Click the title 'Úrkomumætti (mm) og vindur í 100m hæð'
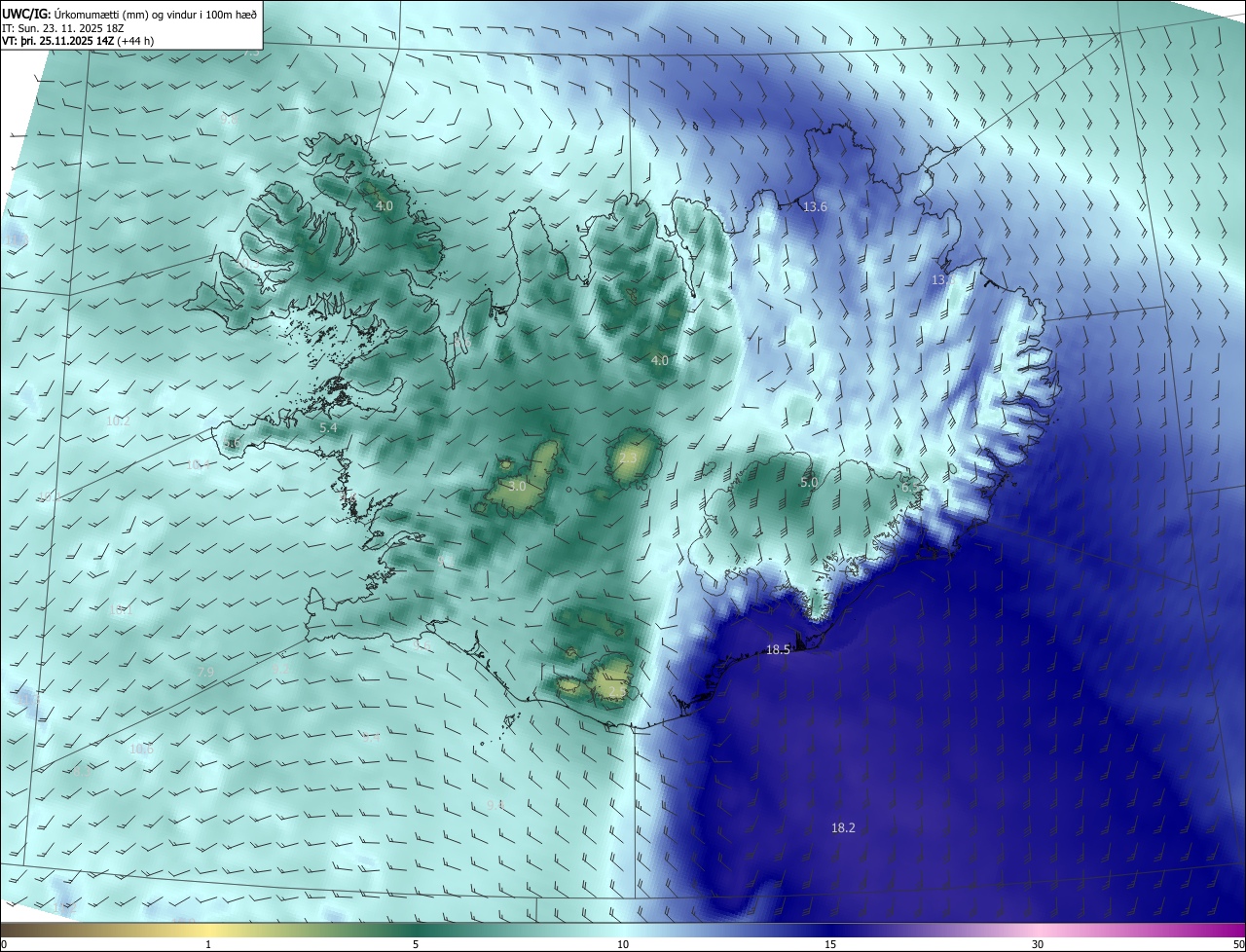Image resolution: width=1246 pixels, height=952 pixels. click(x=156, y=14)
